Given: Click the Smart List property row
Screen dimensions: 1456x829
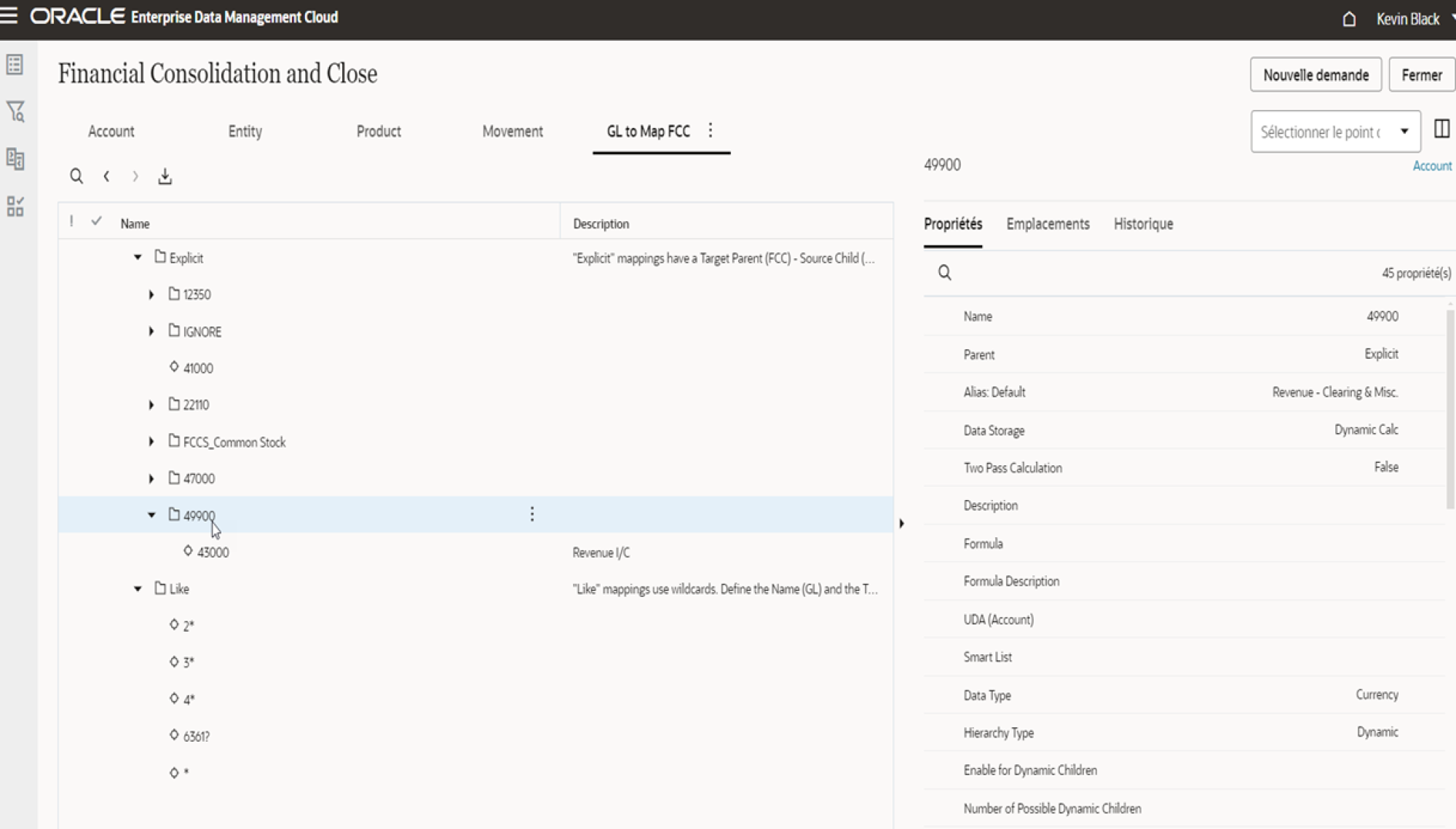Looking at the screenshot, I should pos(1184,657).
